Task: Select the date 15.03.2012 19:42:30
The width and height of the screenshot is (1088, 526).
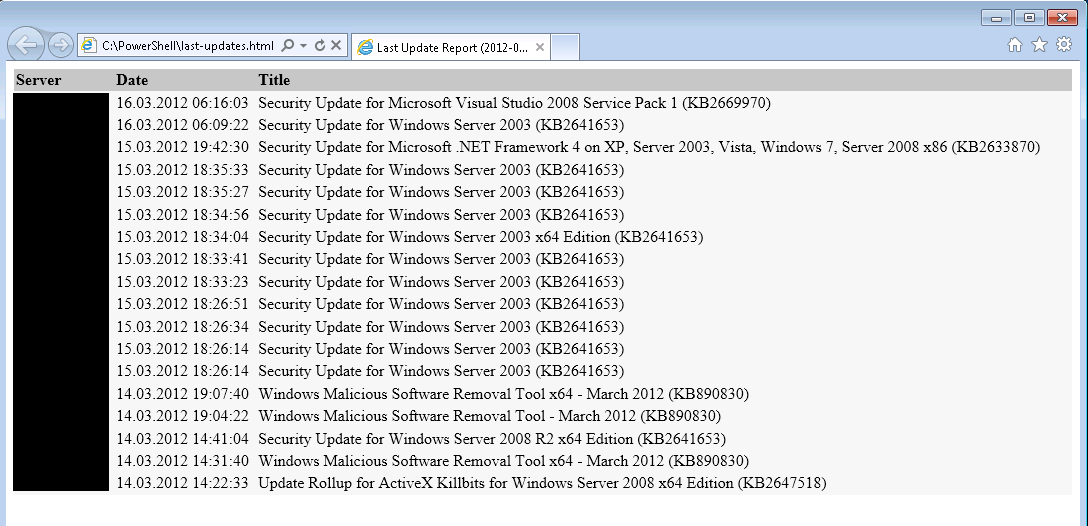Action: coord(182,147)
